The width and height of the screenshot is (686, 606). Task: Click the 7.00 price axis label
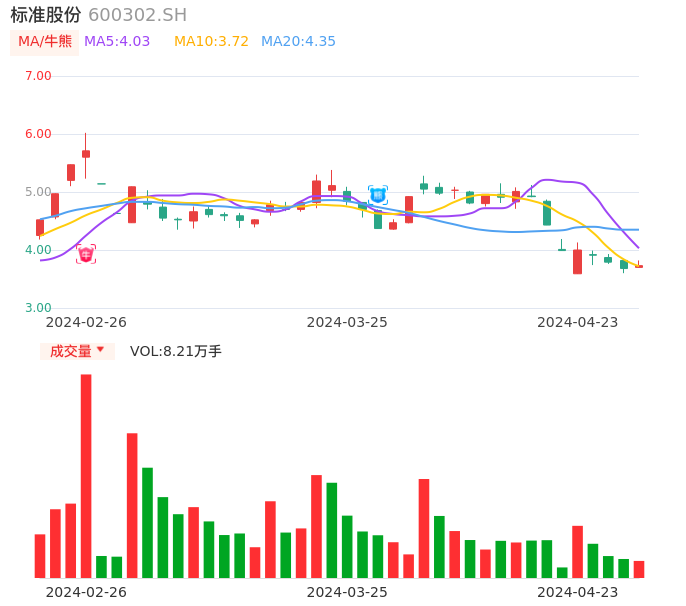(38, 76)
